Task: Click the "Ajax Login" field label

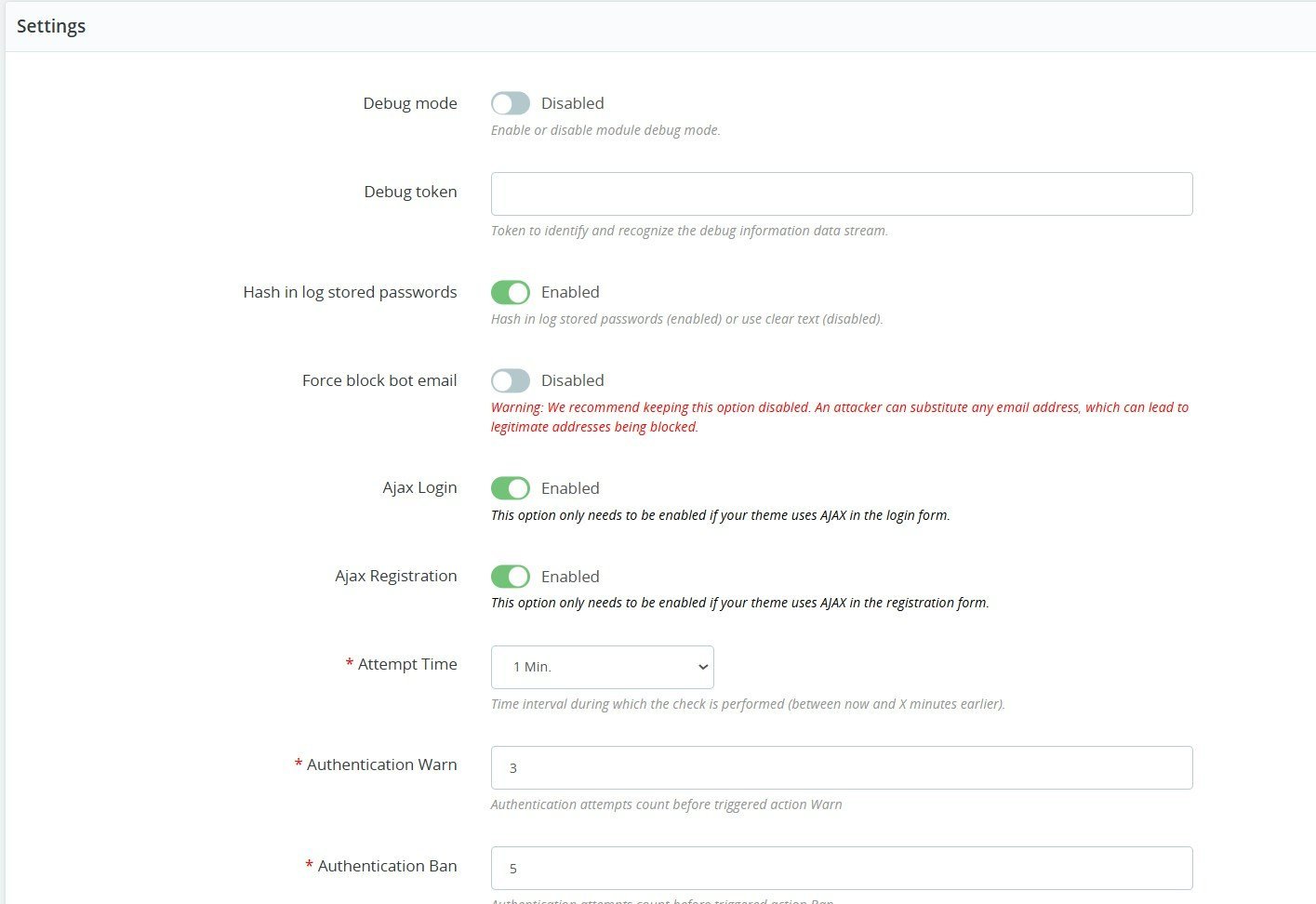Action: pos(419,487)
